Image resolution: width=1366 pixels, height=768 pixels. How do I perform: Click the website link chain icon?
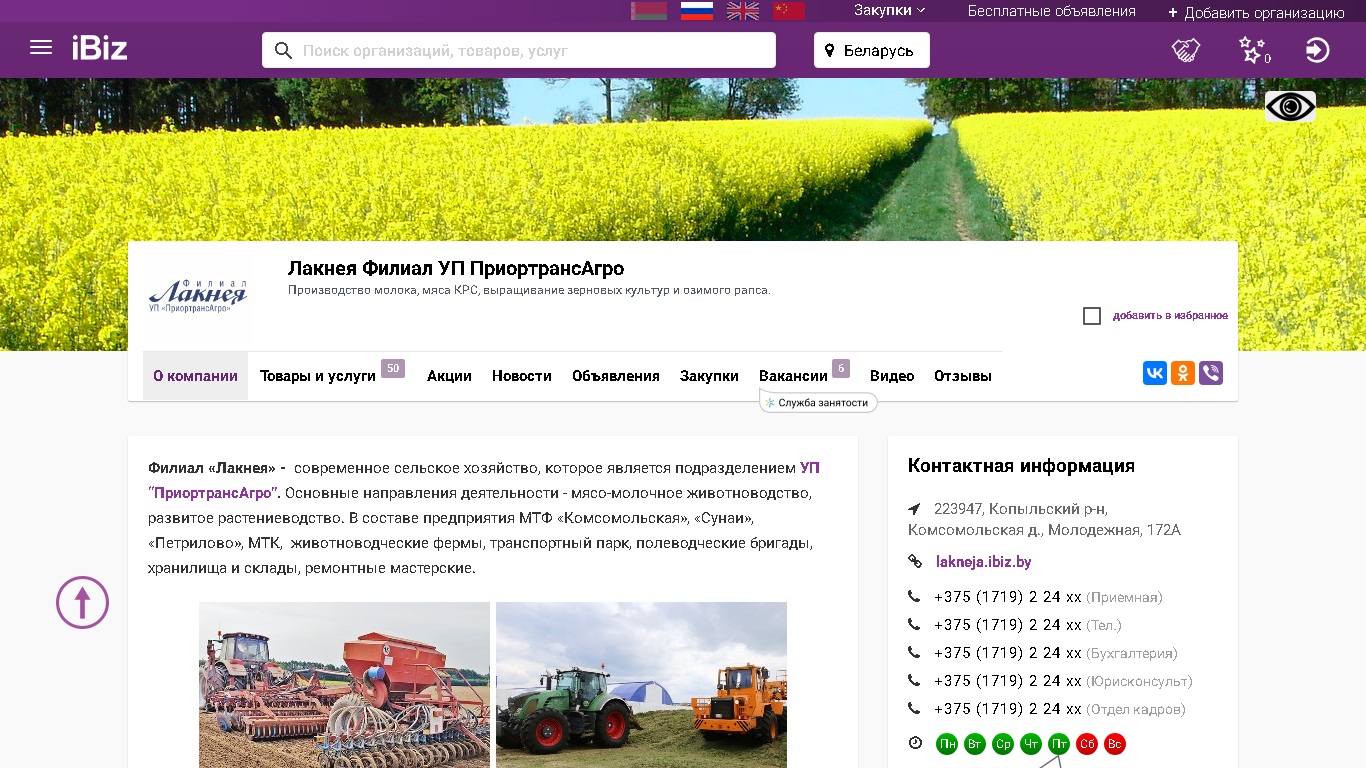pyautogui.click(x=914, y=562)
